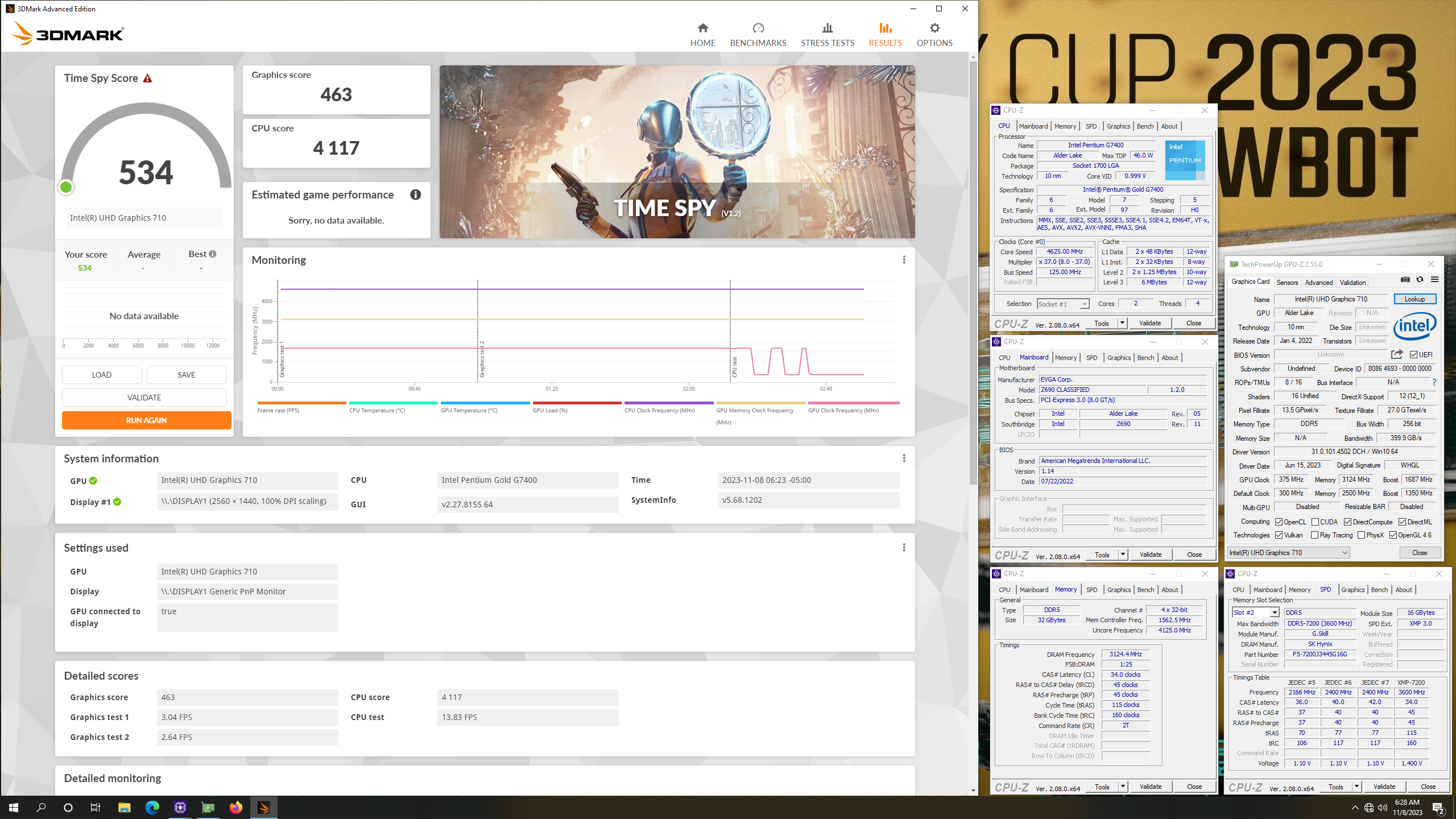Click the Time Spy Score warning triangle
Viewport: 1456px width, 819px height.
(147, 78)
